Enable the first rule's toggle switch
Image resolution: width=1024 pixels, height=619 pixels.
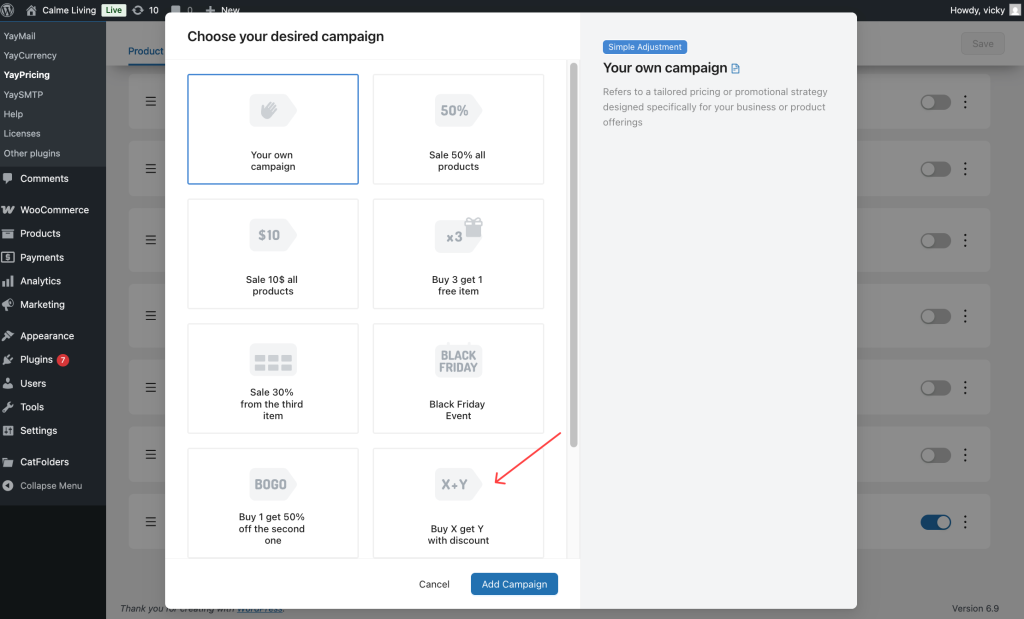[x=935, y=102]
